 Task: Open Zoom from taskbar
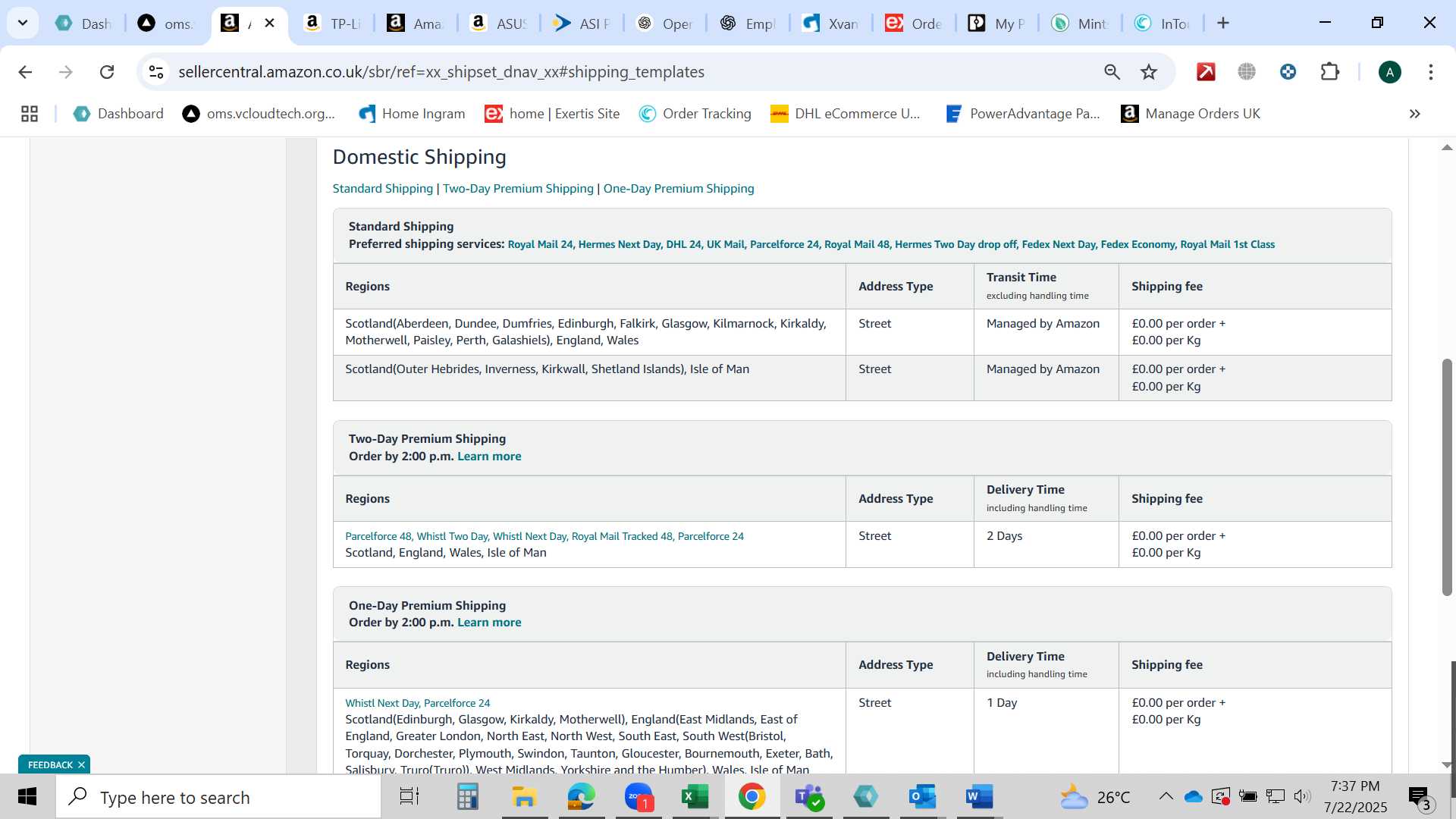click(x=639, y=797)
